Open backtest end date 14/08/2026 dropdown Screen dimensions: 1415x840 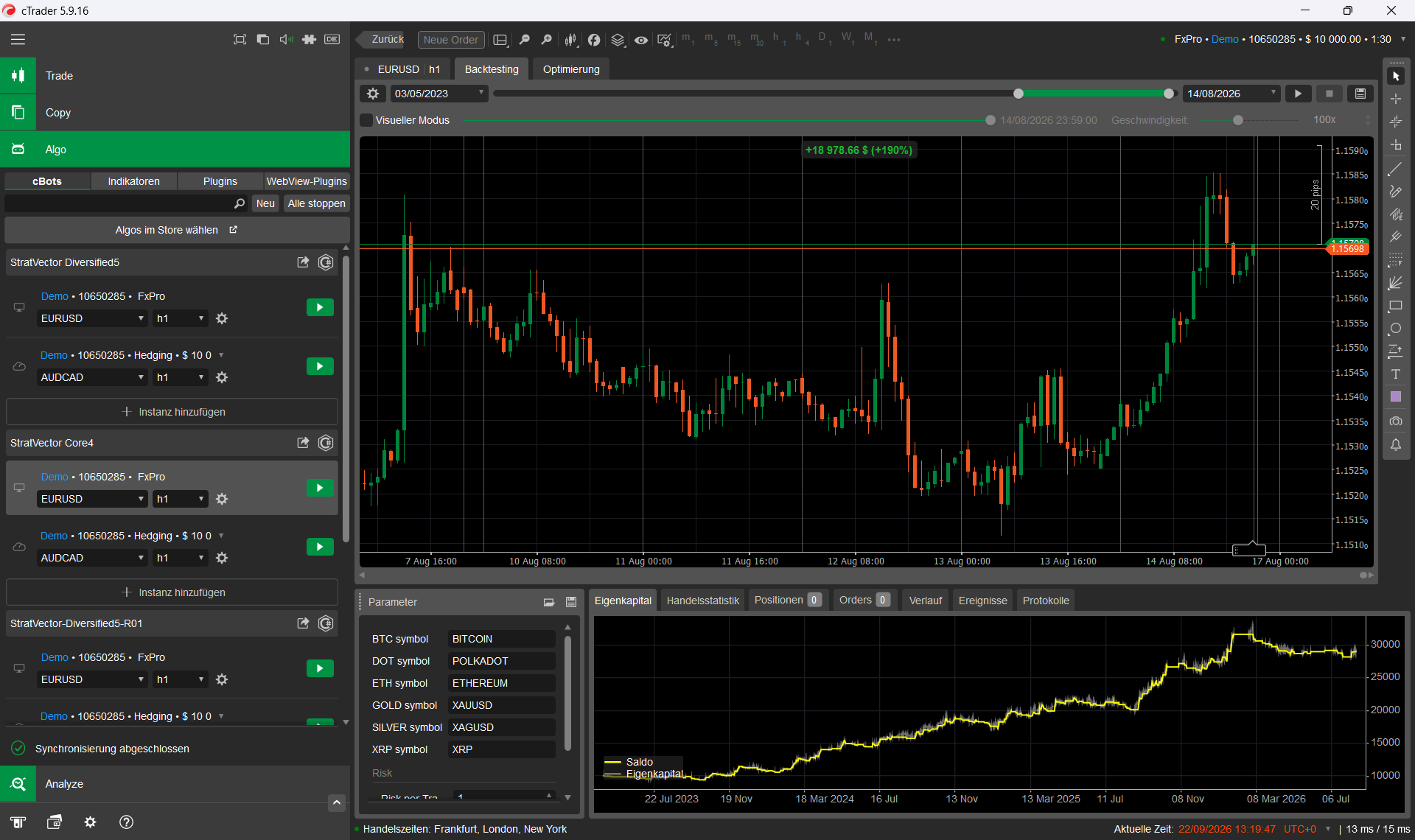tap(1231, 94)
